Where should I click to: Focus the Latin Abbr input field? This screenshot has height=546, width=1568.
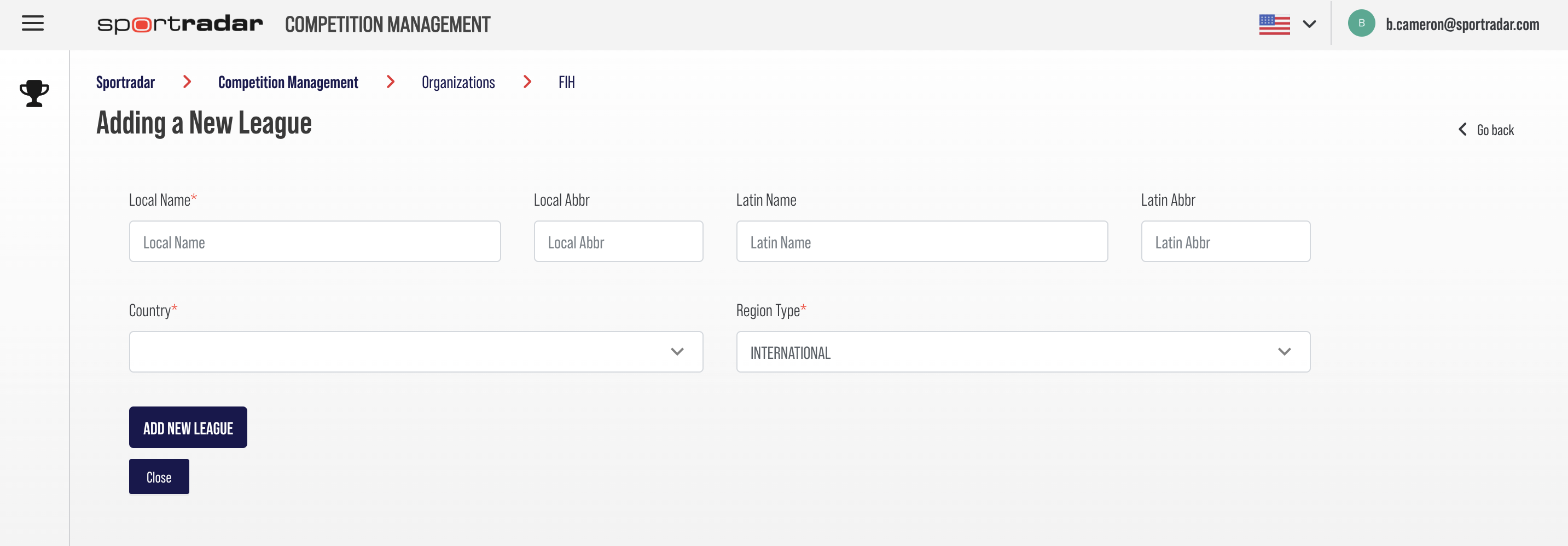[x=1226, y=242]
